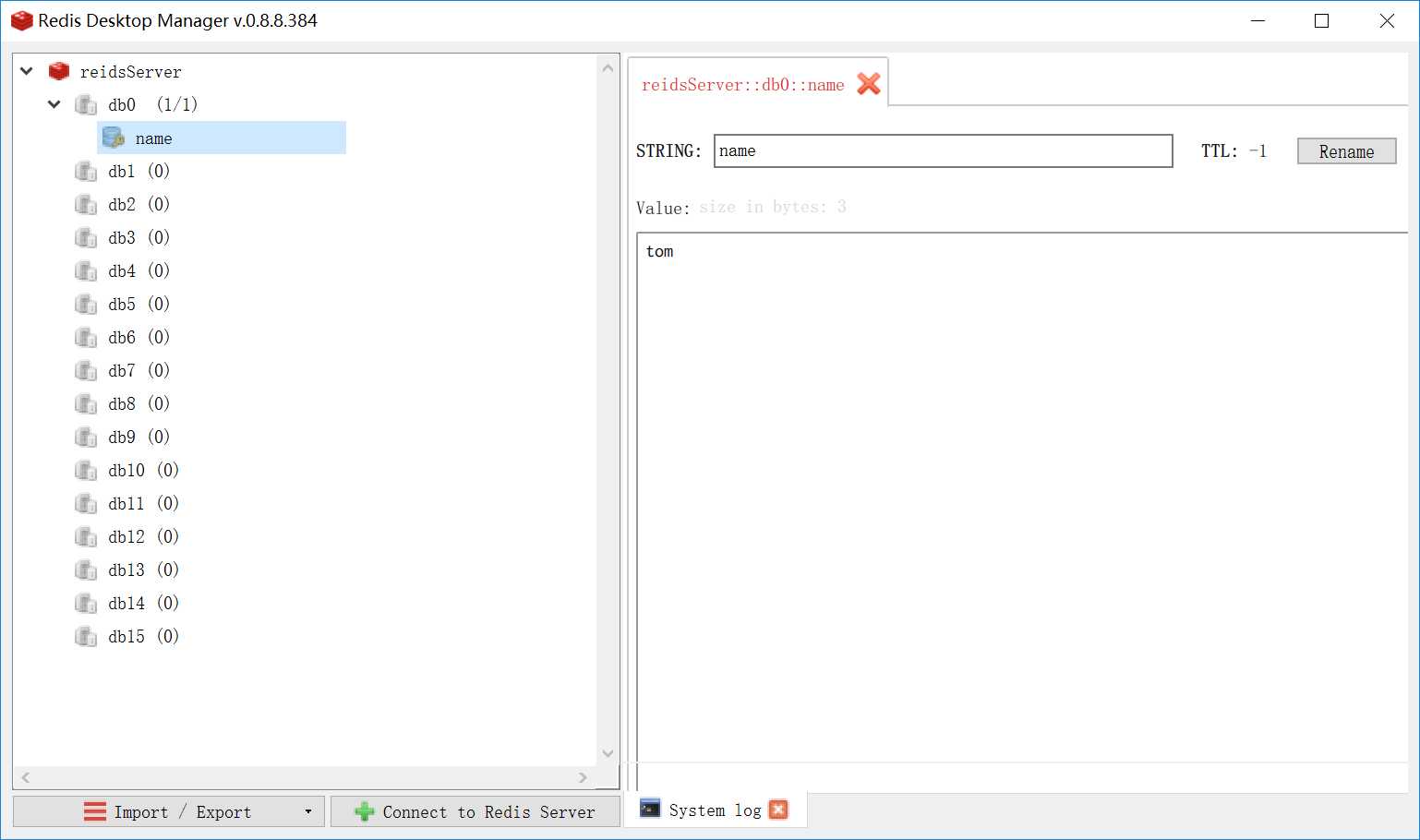This screenshot has height=840, width=1420.
Task: Click the db13 database icon
Action: [86, 570]
